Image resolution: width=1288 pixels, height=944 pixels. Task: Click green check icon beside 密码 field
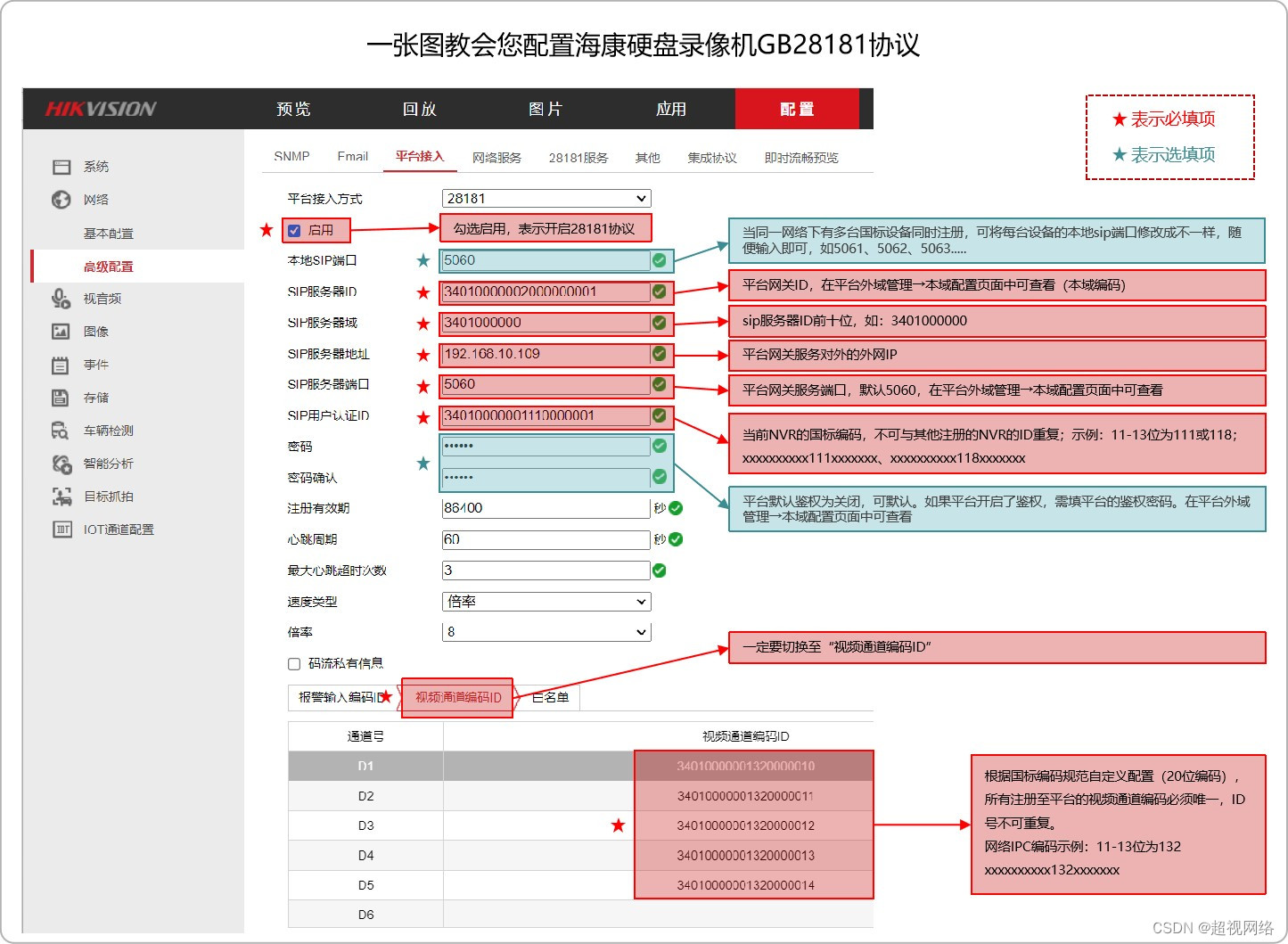[659, 446]
